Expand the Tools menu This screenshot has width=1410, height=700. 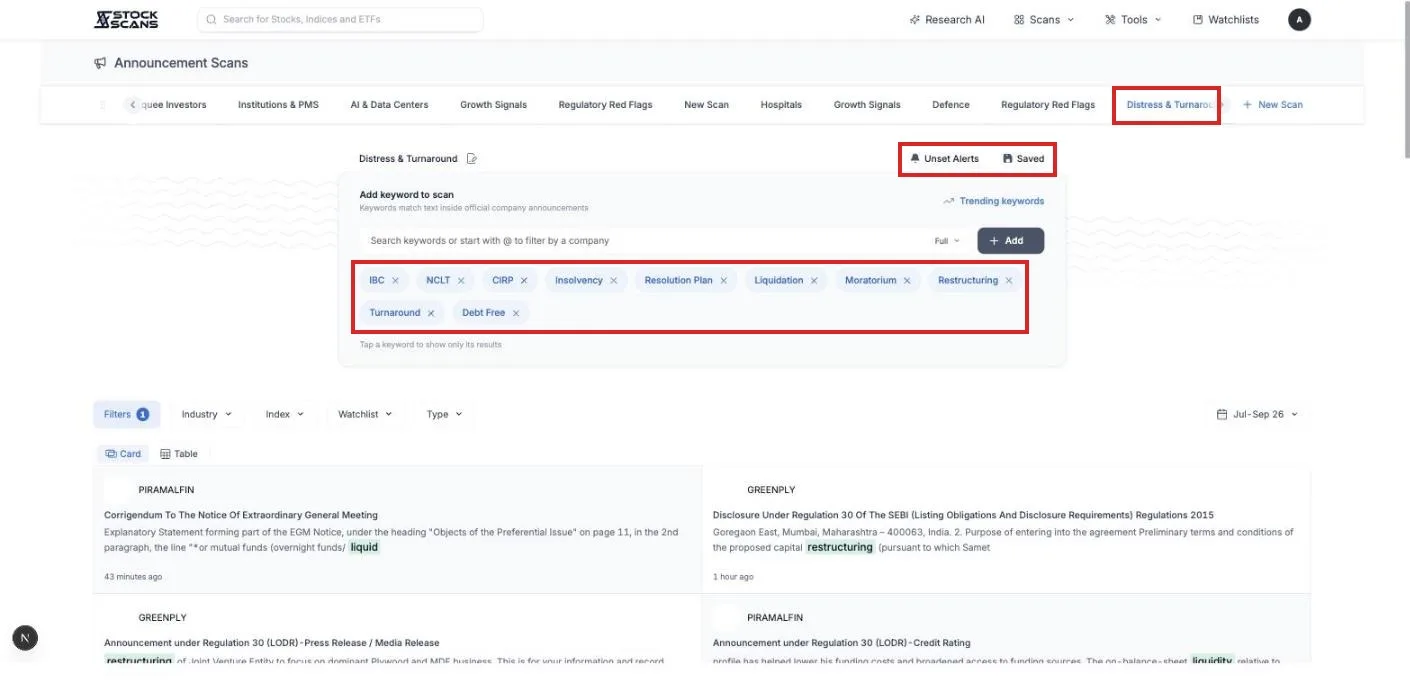pyautogui.click(x=1133, y=19)
